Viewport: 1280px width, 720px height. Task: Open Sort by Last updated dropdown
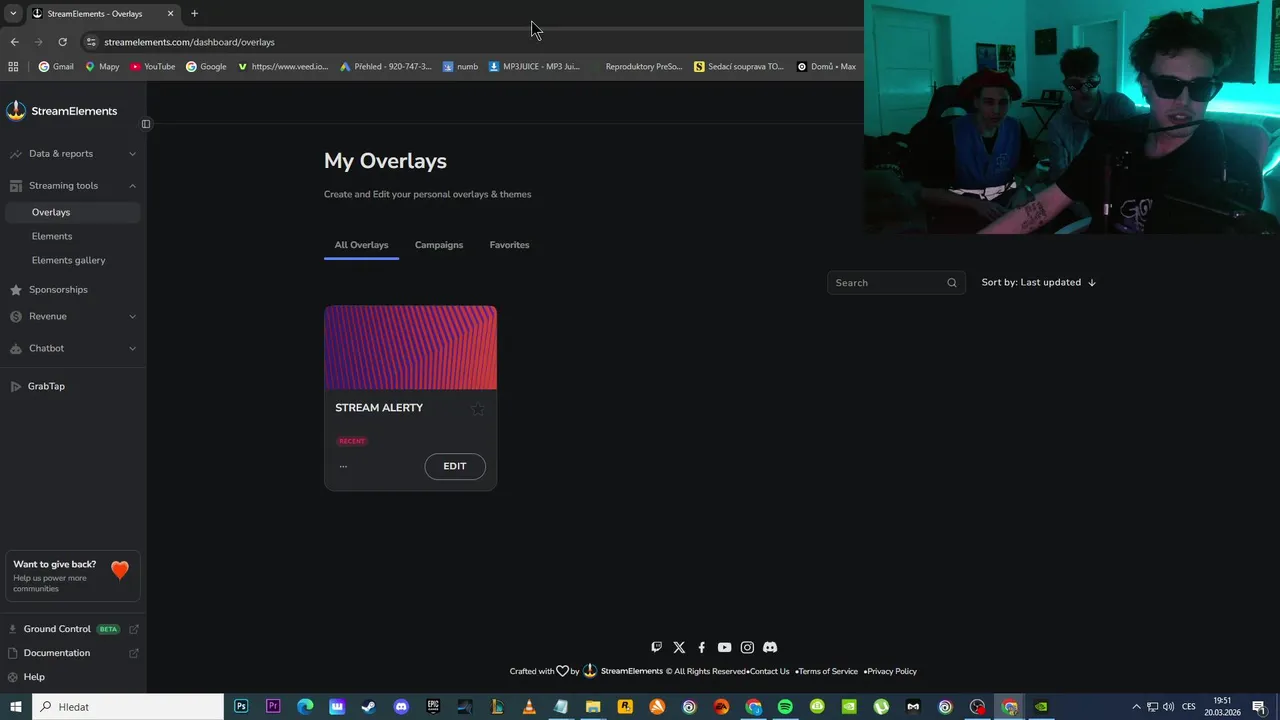tap(1038, 283)
